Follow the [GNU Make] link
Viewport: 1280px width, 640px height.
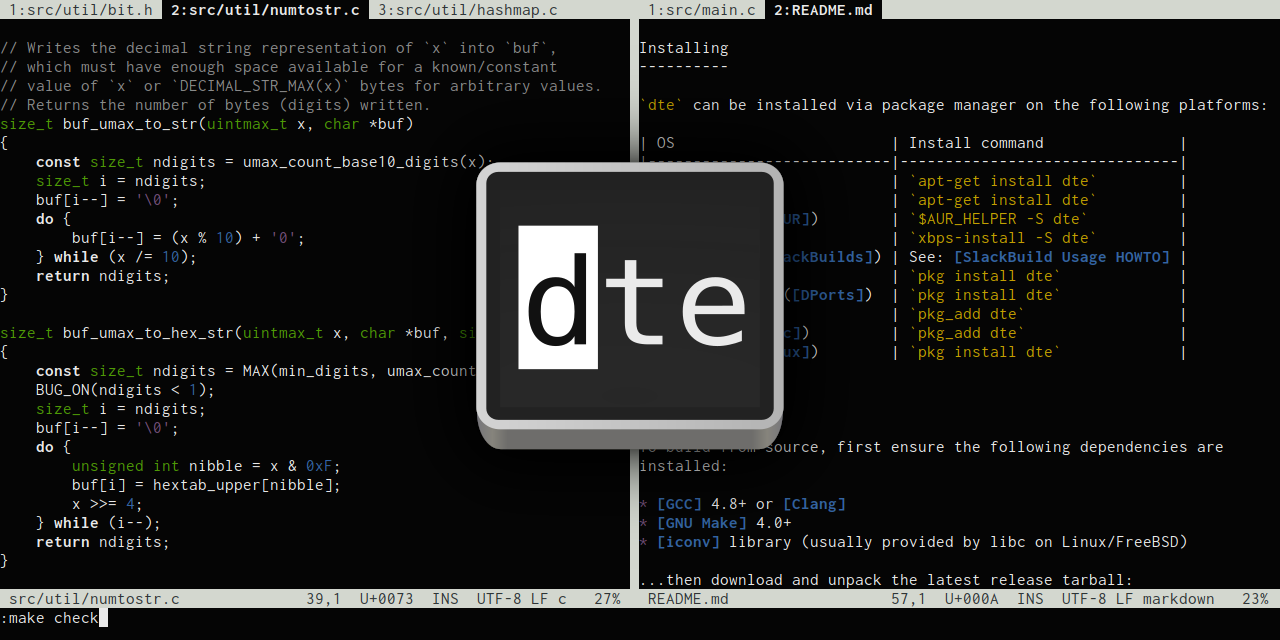pyautogui.click(x=702, y=523)
